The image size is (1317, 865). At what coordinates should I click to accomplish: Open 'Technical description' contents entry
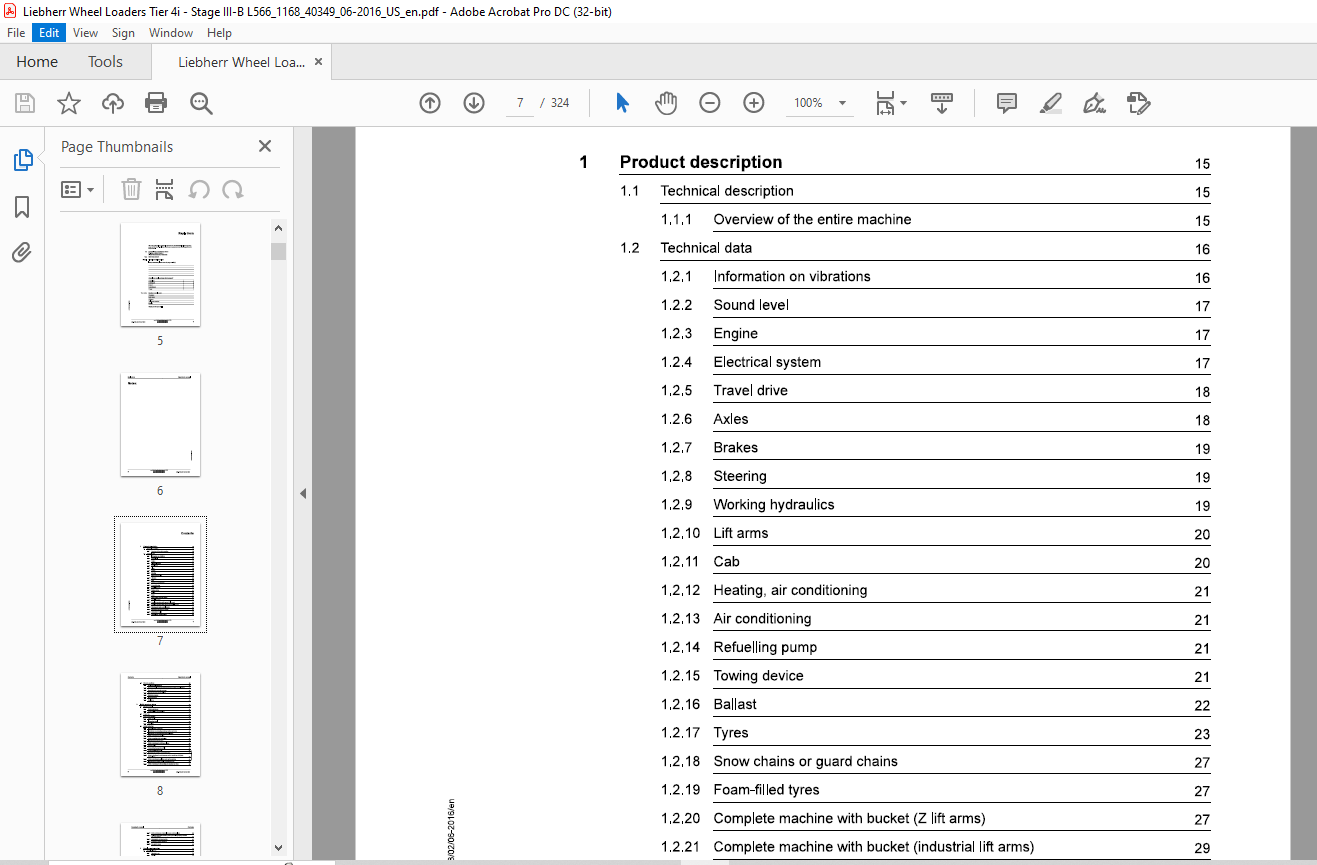point(727,191)
